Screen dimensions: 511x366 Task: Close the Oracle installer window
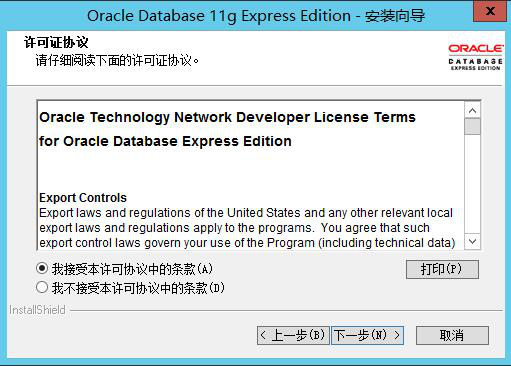(x=490, y=11)
